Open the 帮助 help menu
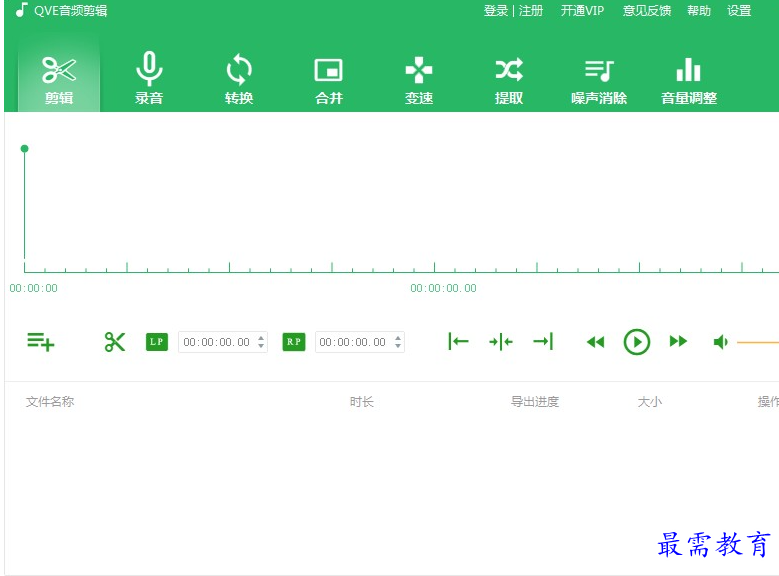Viewport: 779px width, 576px height. [699, 10]
